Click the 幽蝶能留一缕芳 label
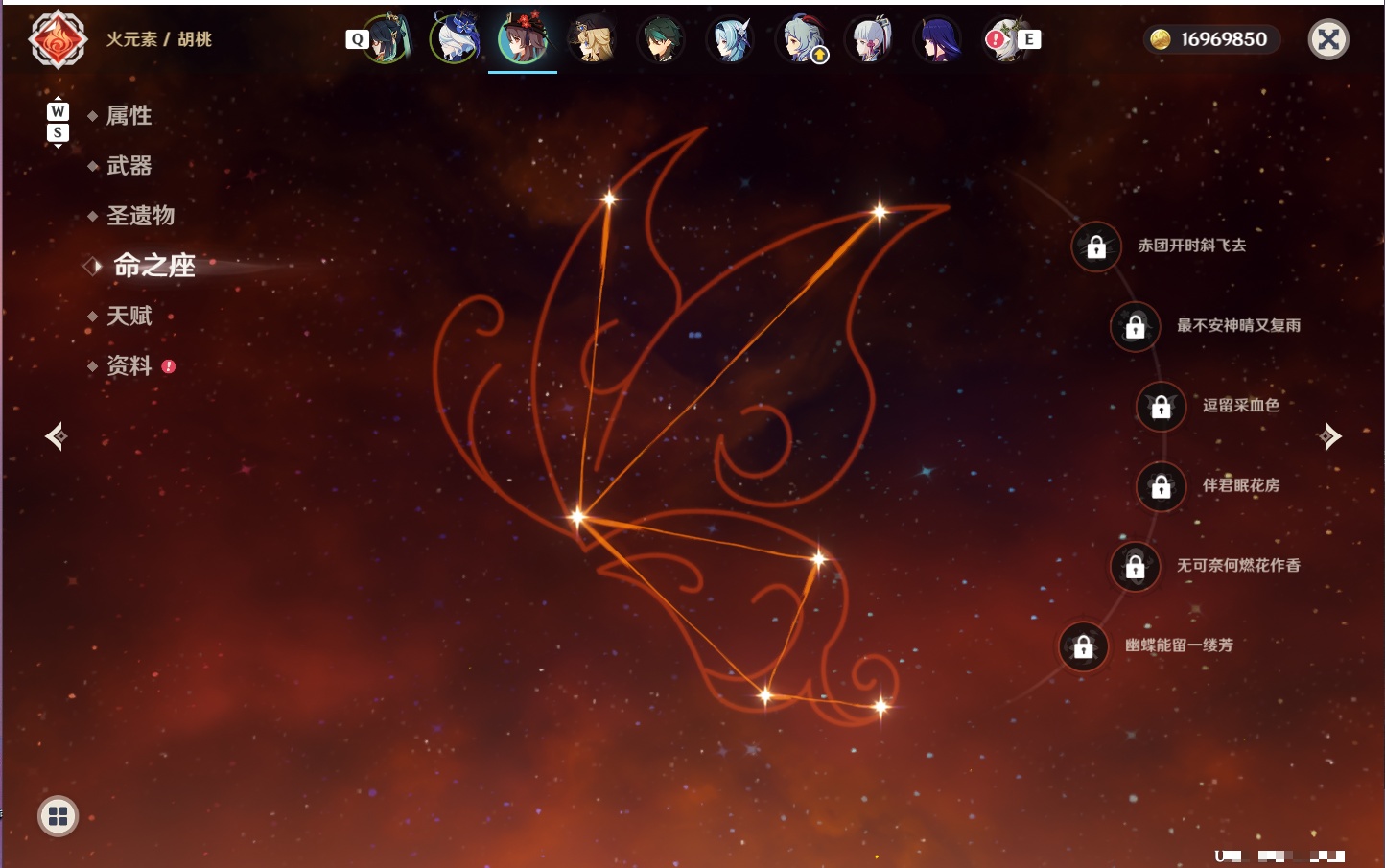Image resolution: width=1385 pixels, height=868 pixels. 1179,645
